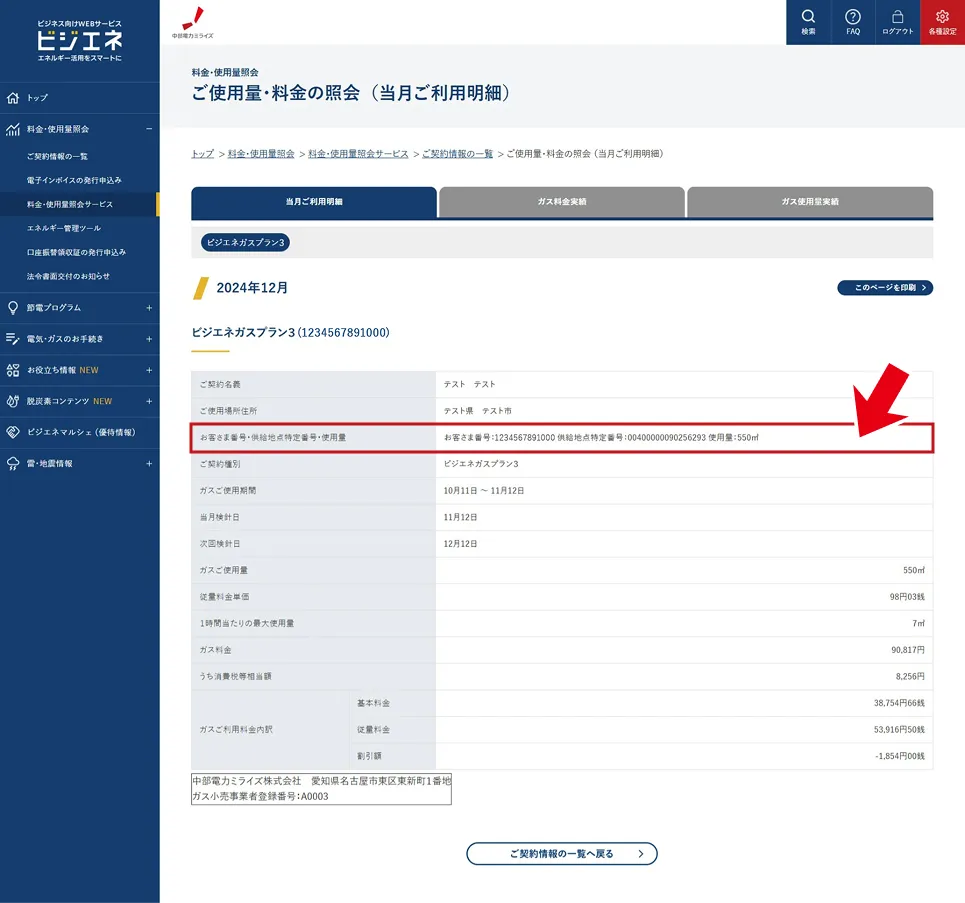Follow 料金・使用量照会サービス breadcrumb link
The image size is (965, 903).
tap(358, 154)
